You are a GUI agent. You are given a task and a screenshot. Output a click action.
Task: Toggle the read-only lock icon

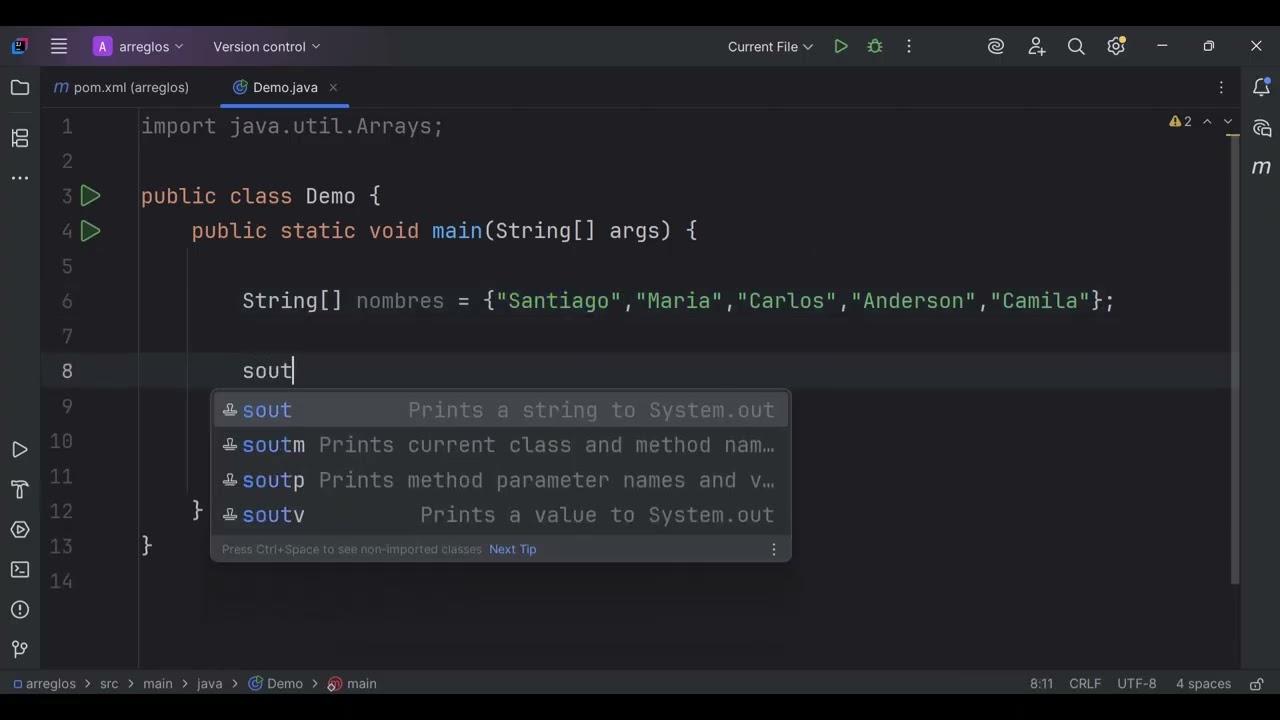pos(1255,684)
